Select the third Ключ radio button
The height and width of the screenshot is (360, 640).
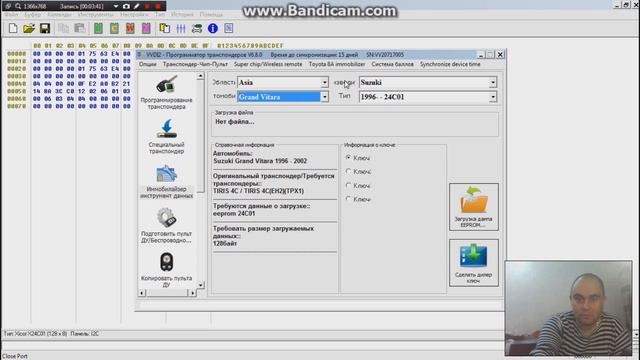tap(348, 185)
